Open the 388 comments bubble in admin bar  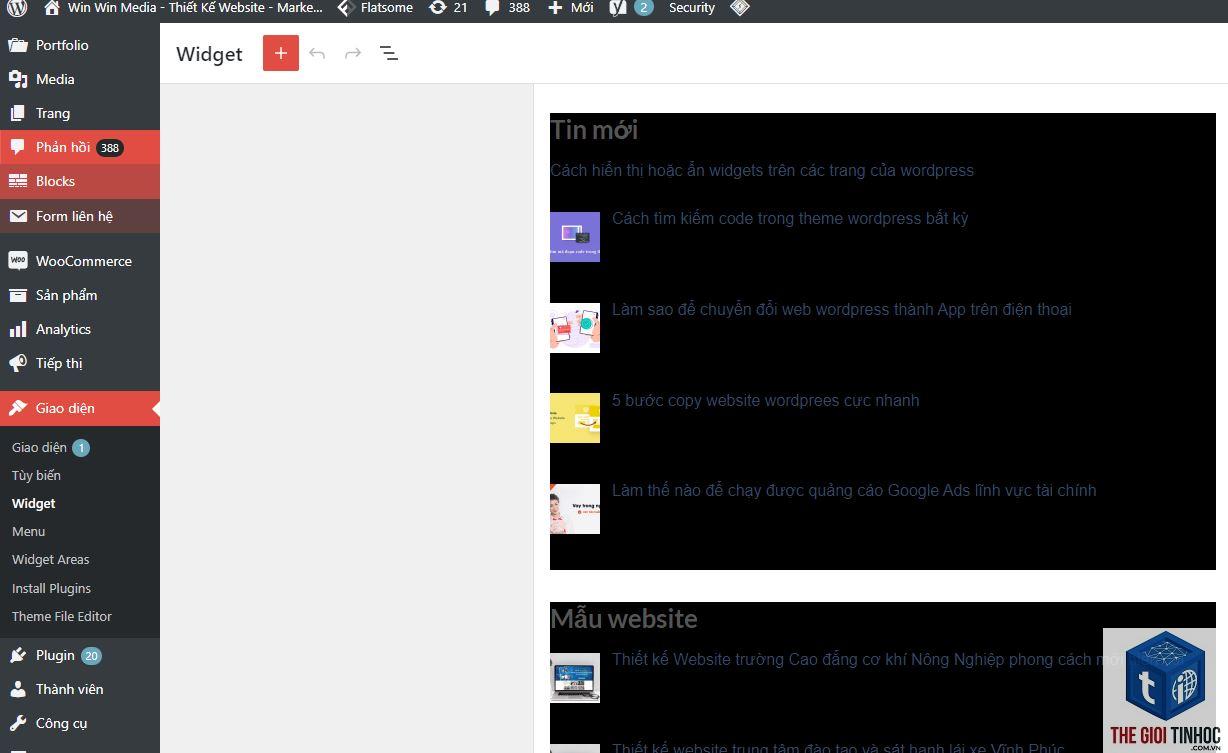(x=508, y=8)
